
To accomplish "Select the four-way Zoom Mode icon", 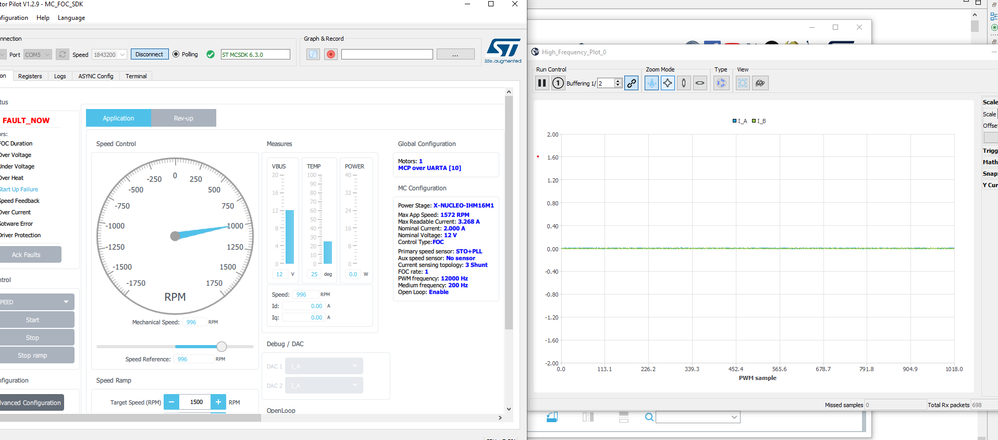I will click(668, 83).
